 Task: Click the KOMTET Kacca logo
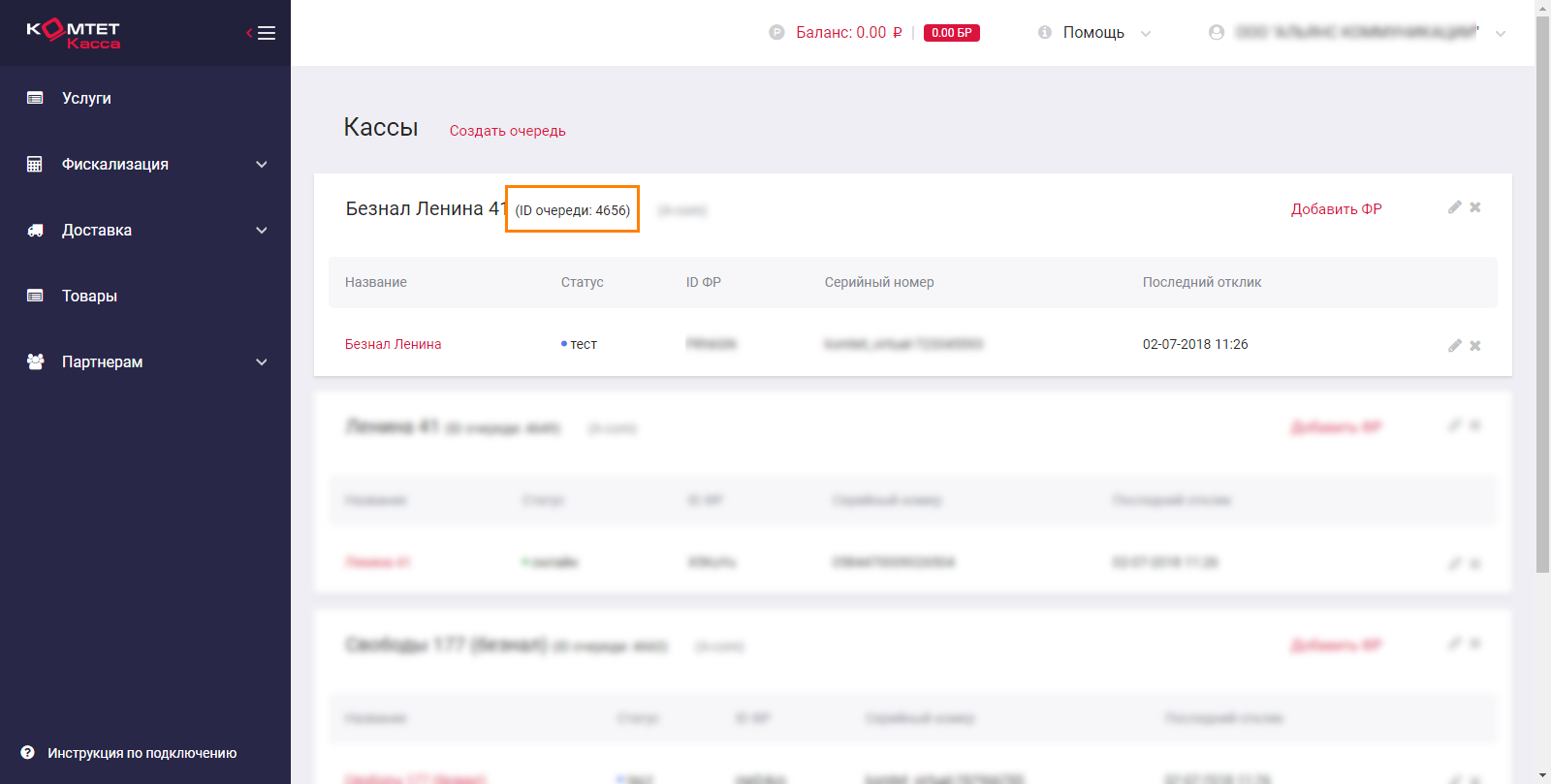[74, 34]
